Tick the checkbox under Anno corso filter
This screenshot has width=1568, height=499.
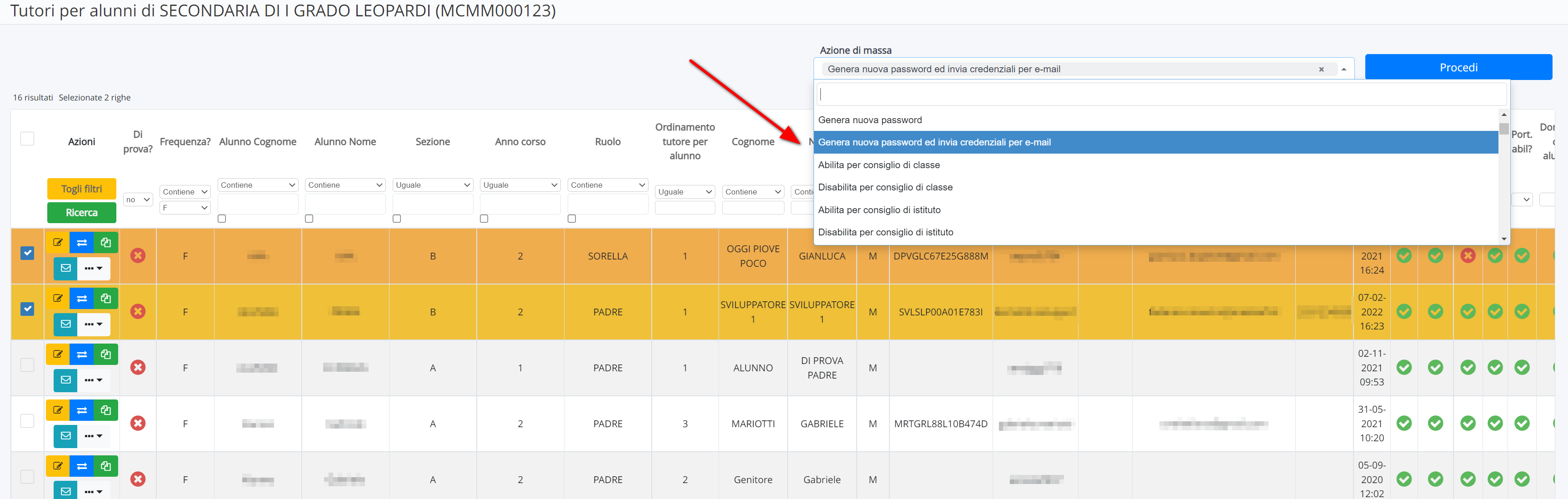click(x=484, y=219)
